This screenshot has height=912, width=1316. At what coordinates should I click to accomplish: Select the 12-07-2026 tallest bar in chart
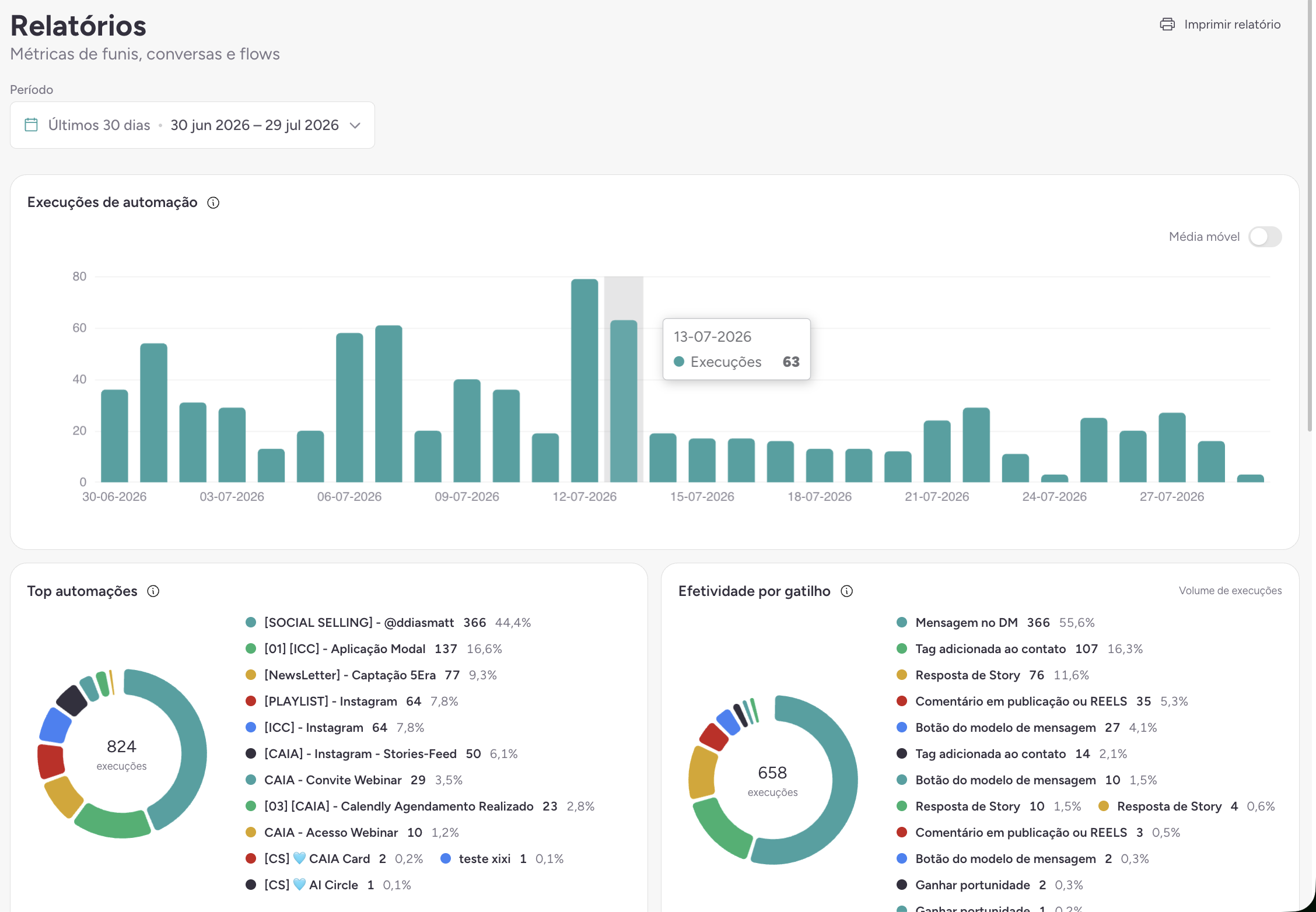[x=584, y=381]
